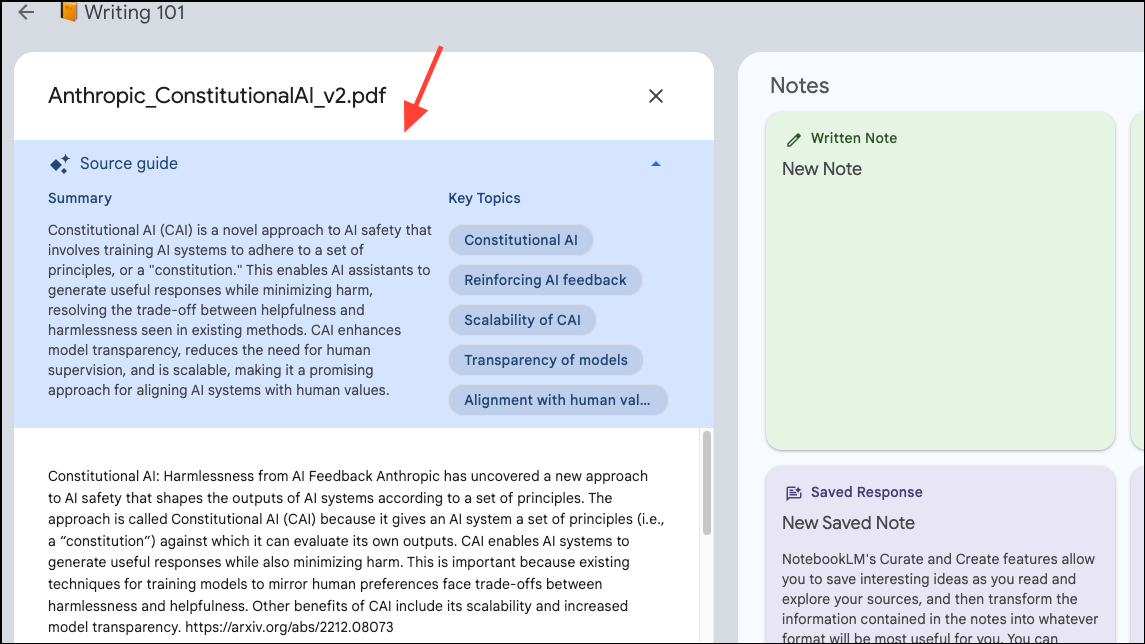
Task: Select the "Constitutional AI" key topic chip
Action: click(x=520, y=240)
